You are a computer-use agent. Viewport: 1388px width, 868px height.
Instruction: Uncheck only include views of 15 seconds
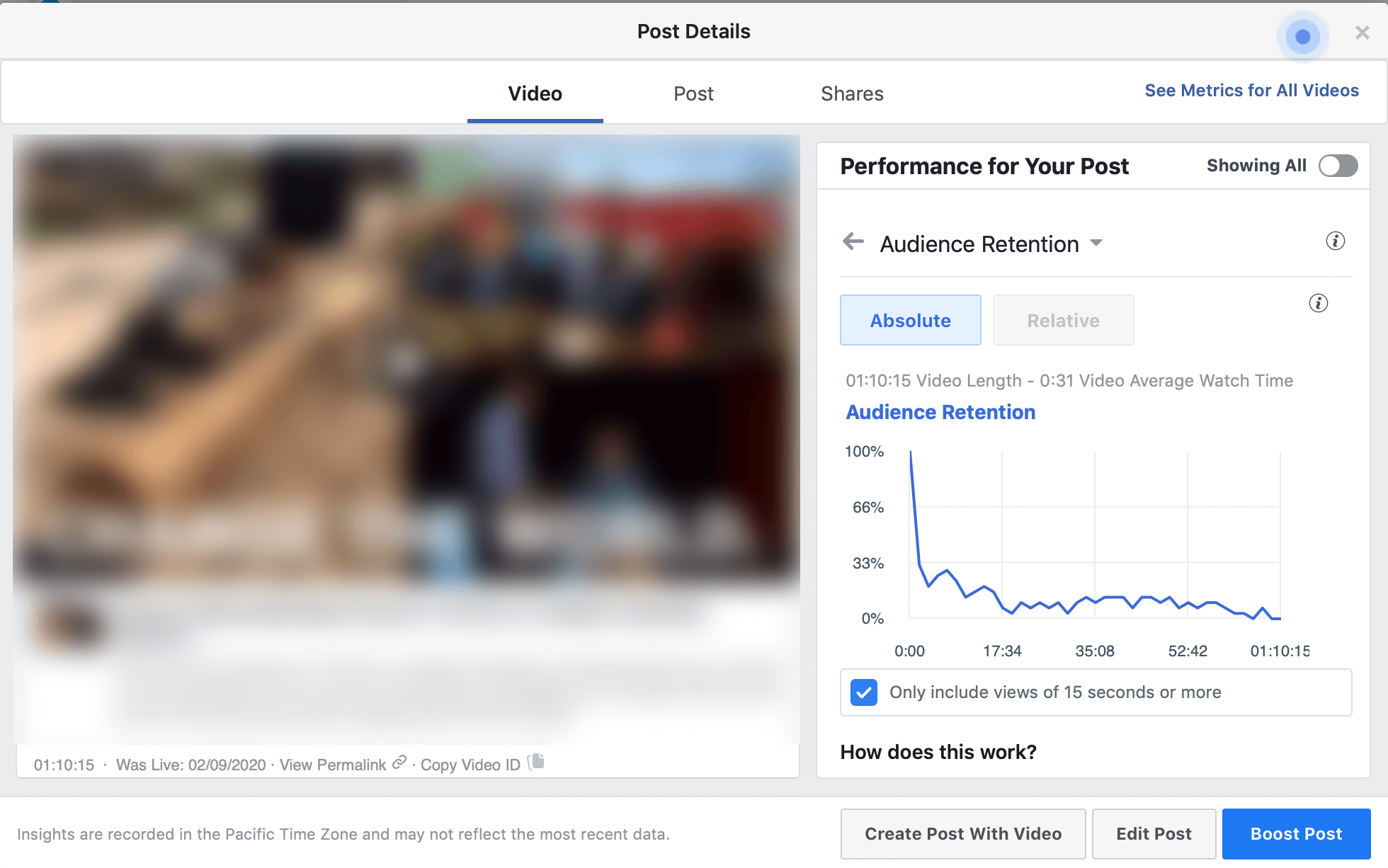click(863, 692)
